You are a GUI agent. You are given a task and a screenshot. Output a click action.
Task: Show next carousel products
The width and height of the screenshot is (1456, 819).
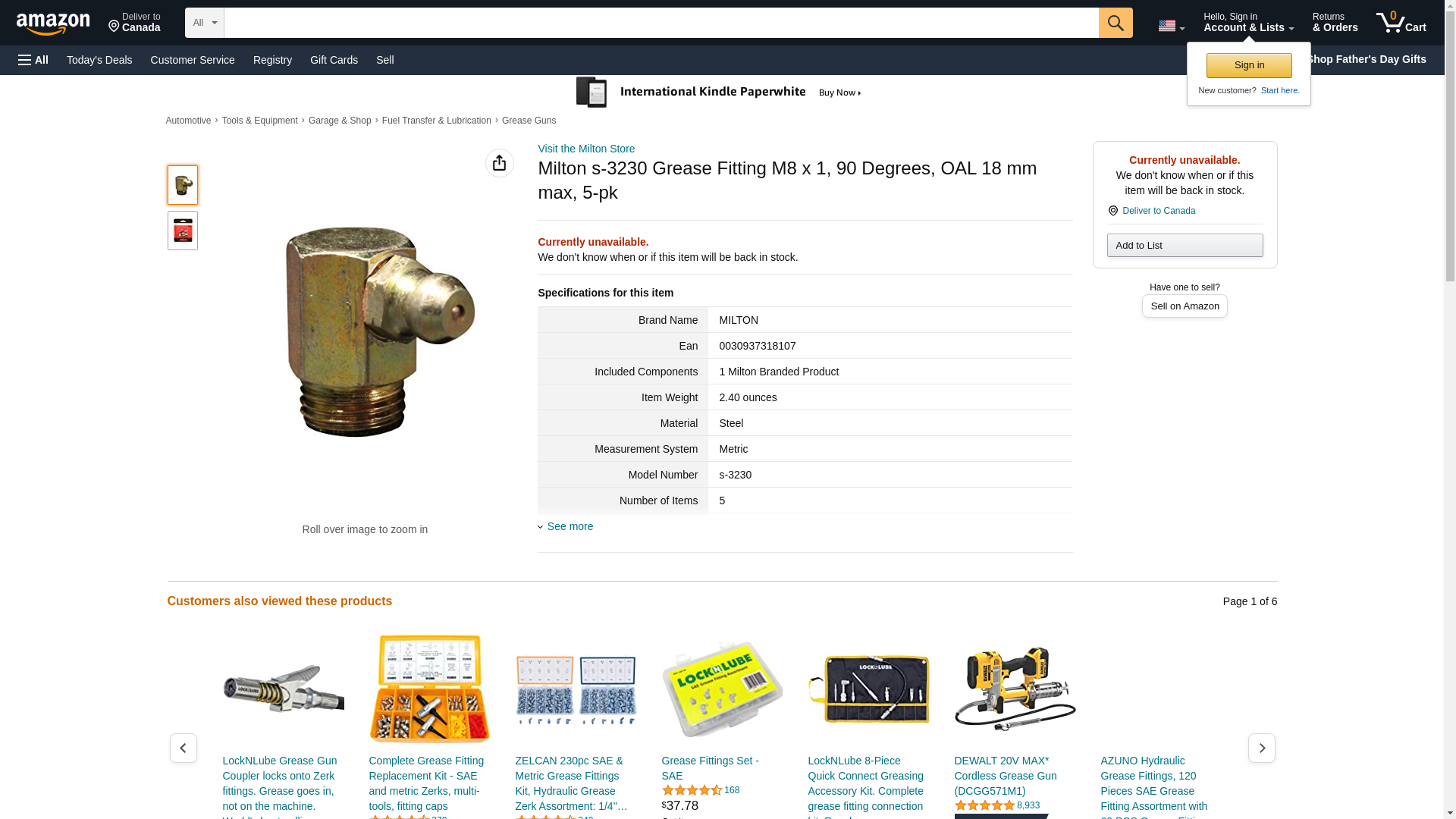coord(1261,748)
